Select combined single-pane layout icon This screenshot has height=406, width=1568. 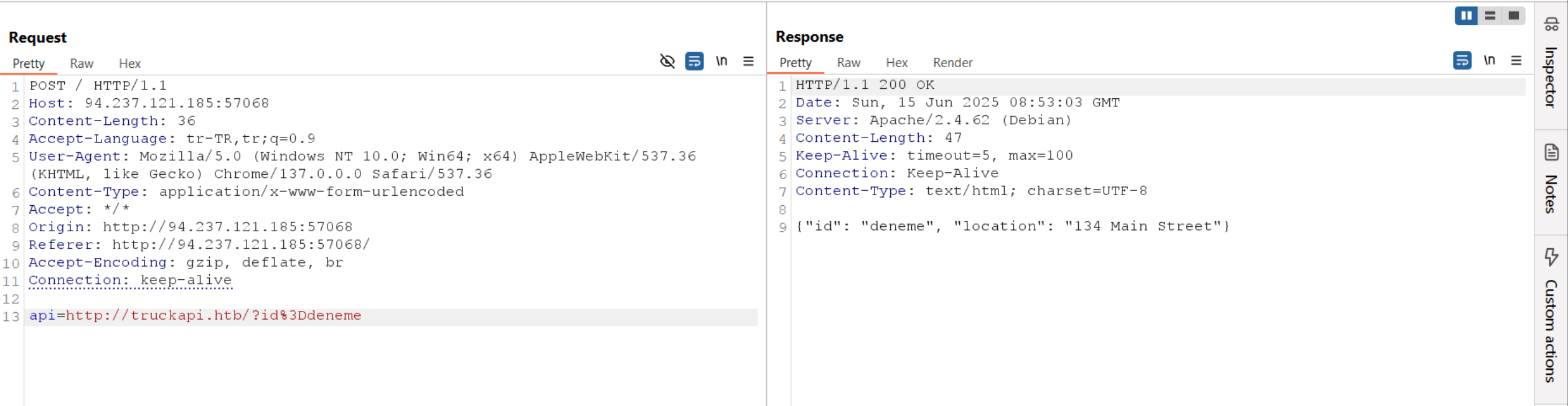click(1514, 16)
